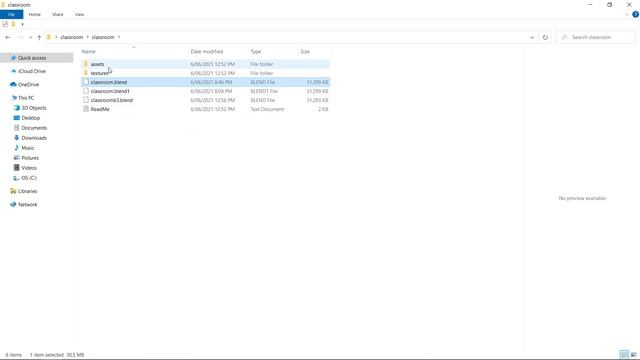The width and height of the screenshot is (640, 360).
Task: Click the ReadMe document icon
Action: point(86,109)
